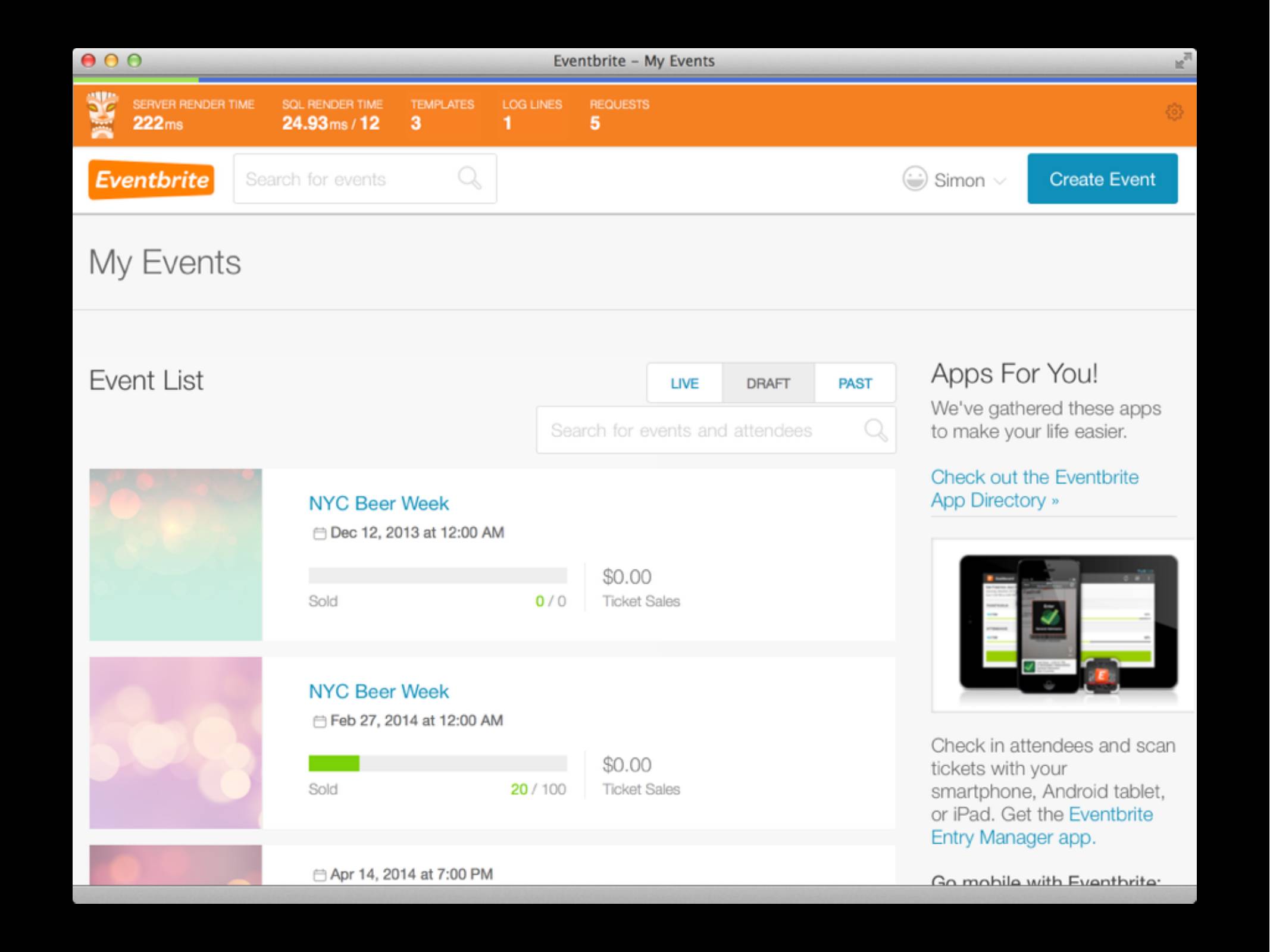Switch to the PAST events tab
This screenshot has width=1270, height=952.
click(855, 383)
